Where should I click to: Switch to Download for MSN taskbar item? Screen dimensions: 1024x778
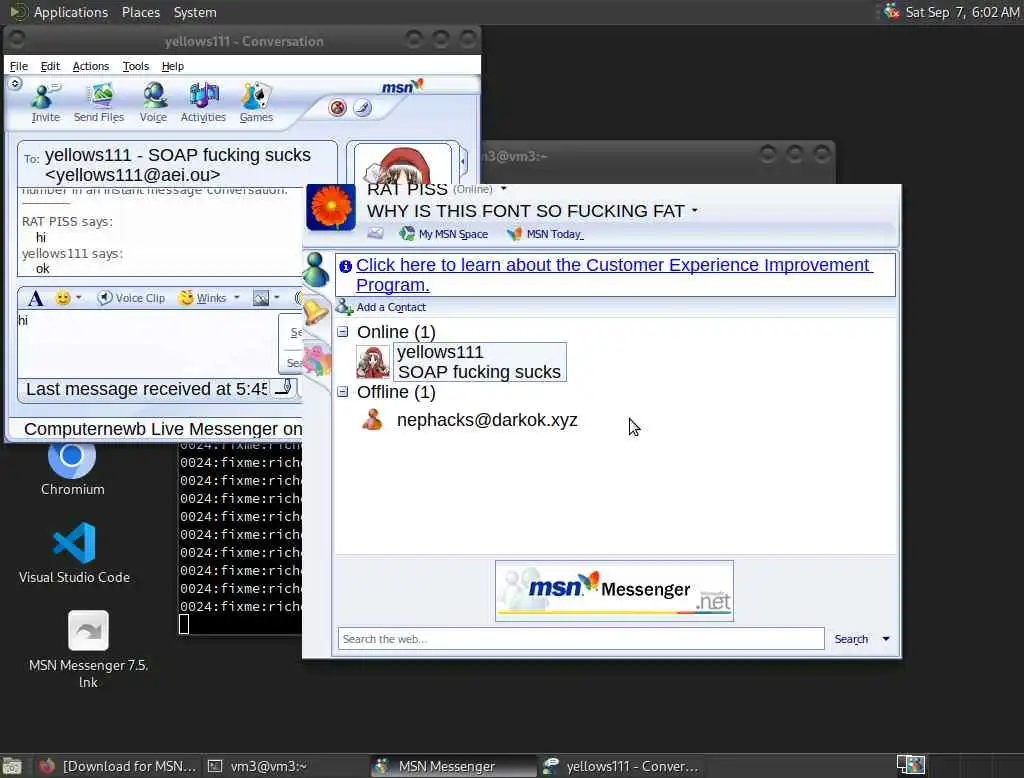pos(118,766)
